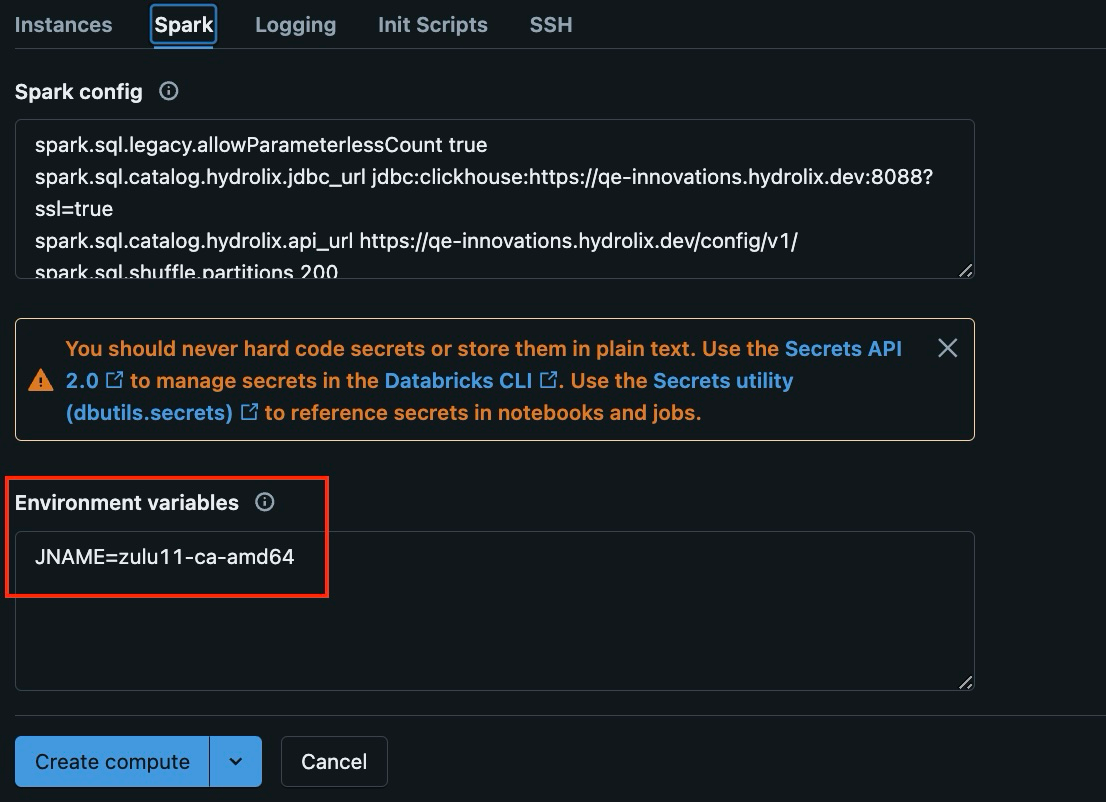Viewport: 1106px width, 802px height.
Task: Select the SSH tab
Action: [550, 24]
